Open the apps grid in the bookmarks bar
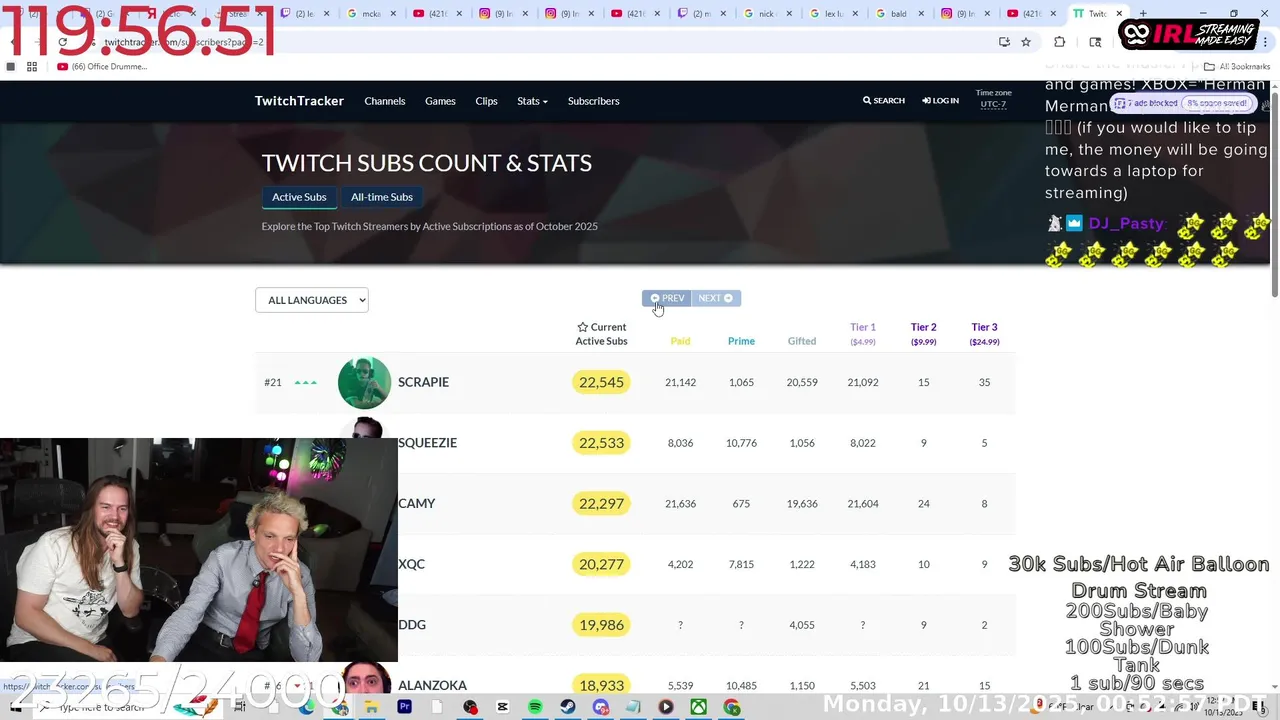The image size is (1280, 720). 32,67
